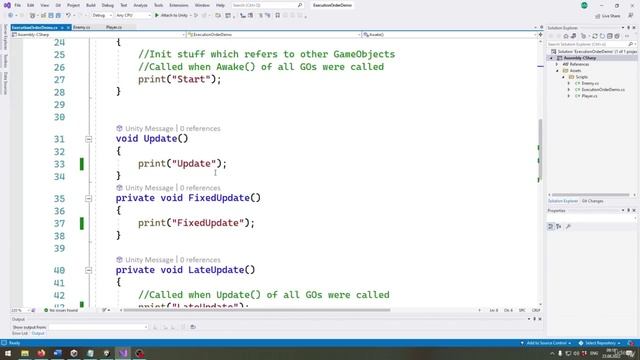Open the Git menu
Screen dimensions: 640x360
coord(58,5)
